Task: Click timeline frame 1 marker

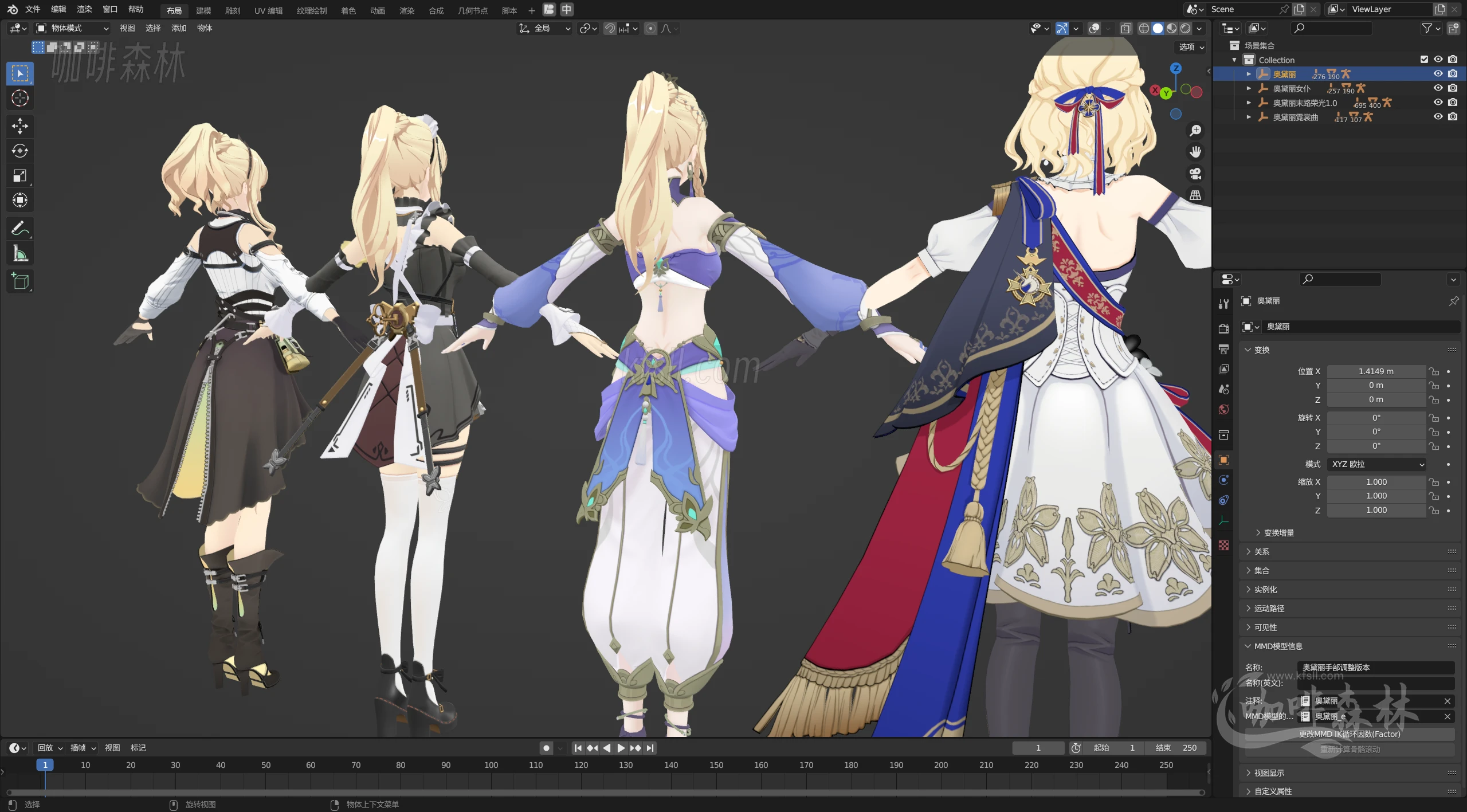Action: coord(45,765)
